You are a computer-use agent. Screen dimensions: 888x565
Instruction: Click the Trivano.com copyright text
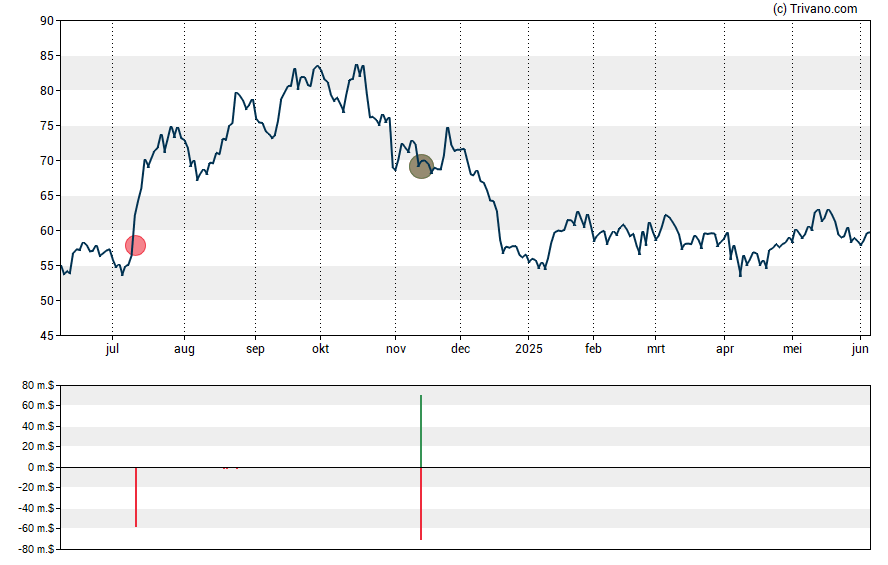pos(815,8)
